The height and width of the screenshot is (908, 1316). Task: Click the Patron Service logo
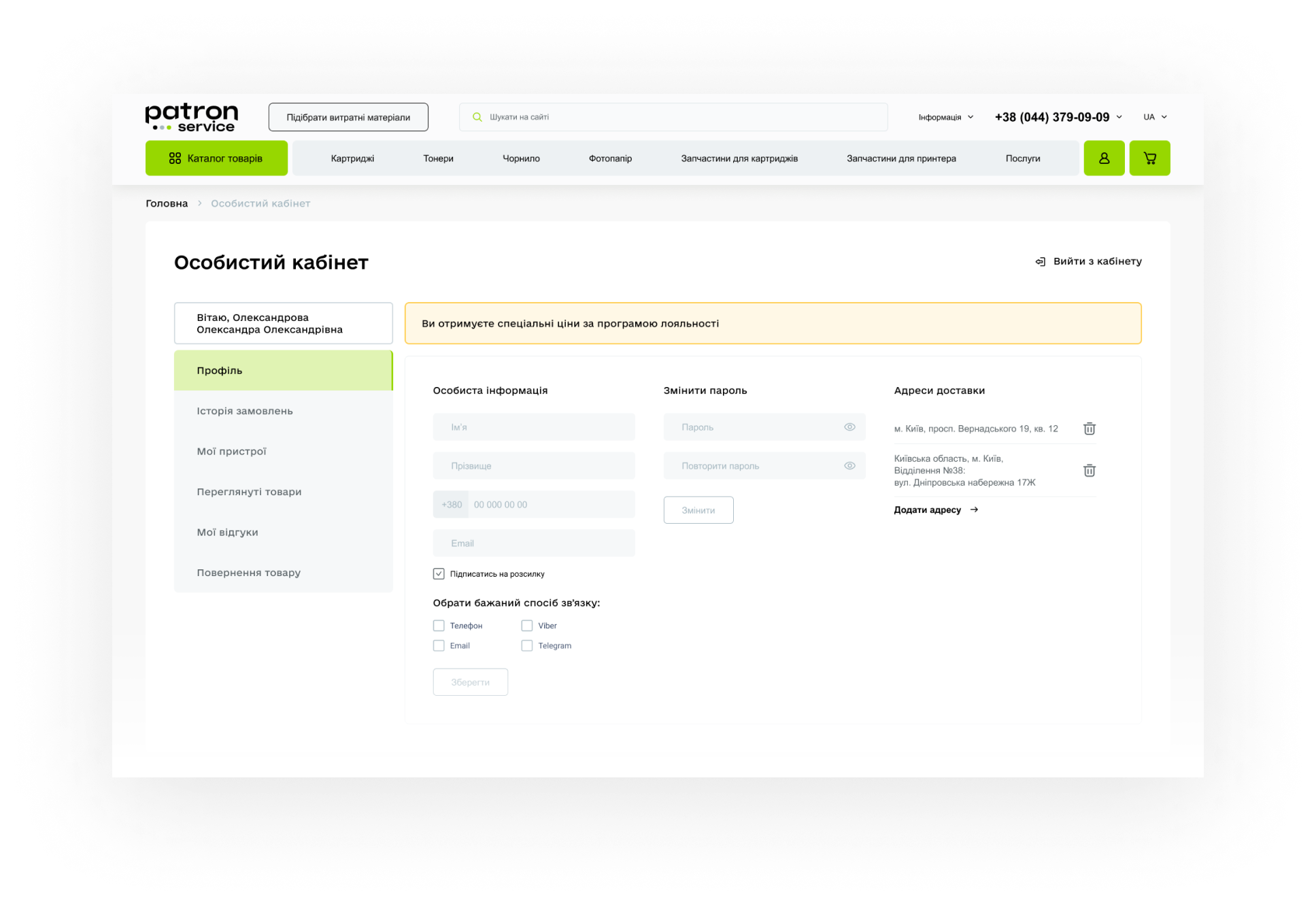pos(192,117)
